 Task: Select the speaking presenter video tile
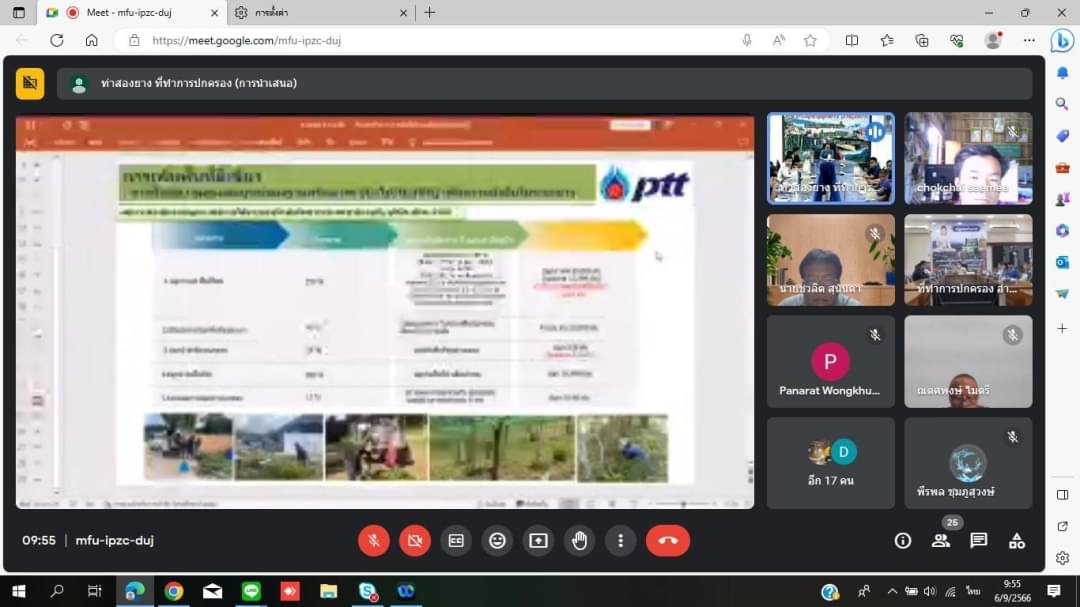point(831,158)
